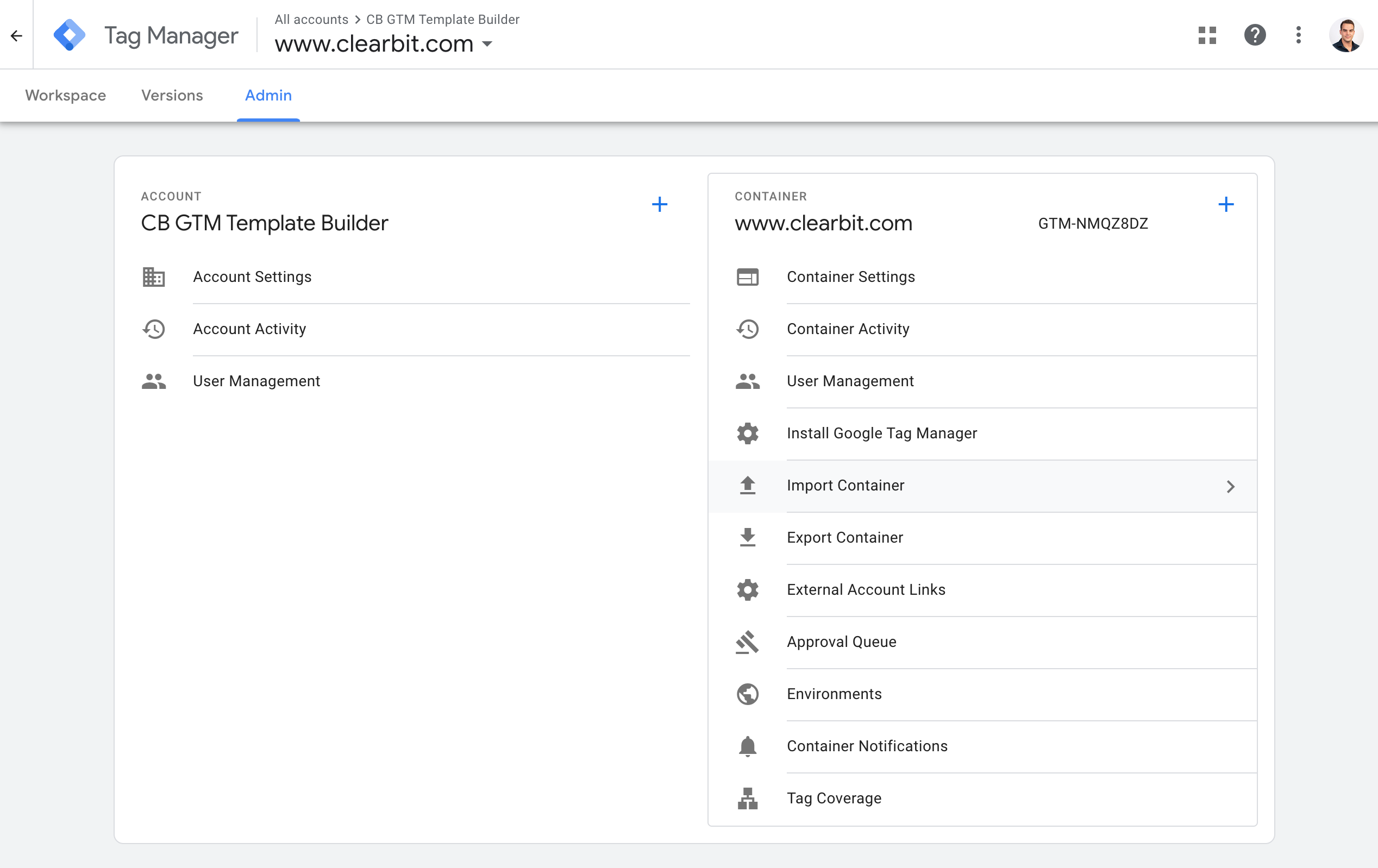Screen dimensions: 1378x868
Task: Click the back arrow icon
Action: 17,35
